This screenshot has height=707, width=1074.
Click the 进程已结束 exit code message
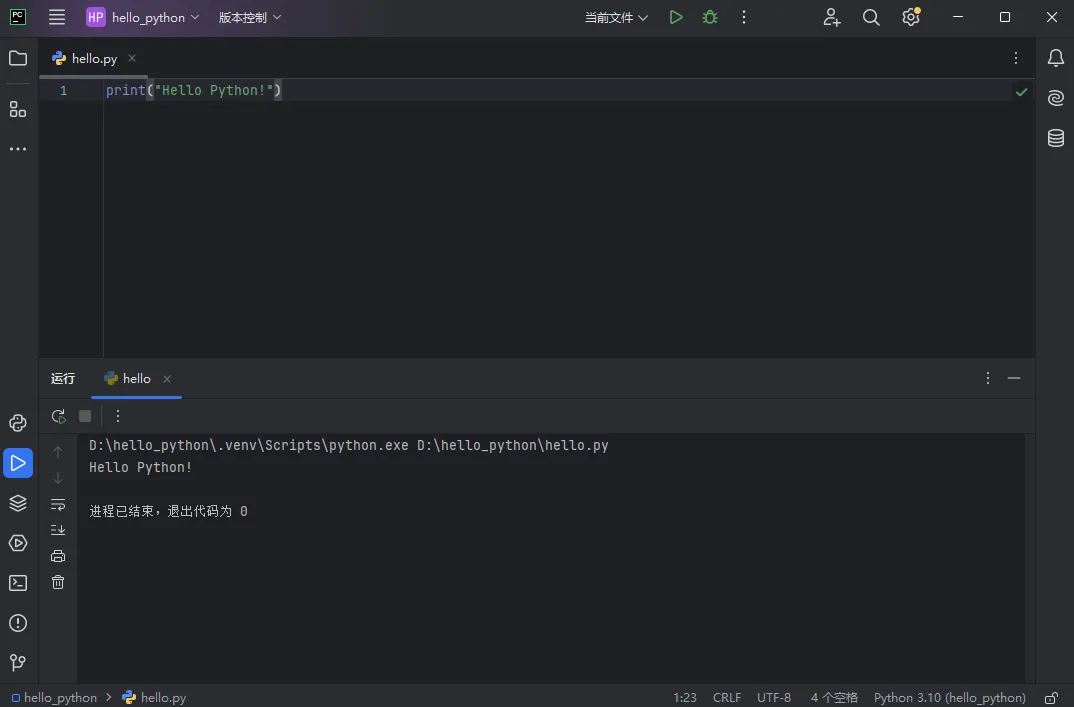click(x=168, y=511)
